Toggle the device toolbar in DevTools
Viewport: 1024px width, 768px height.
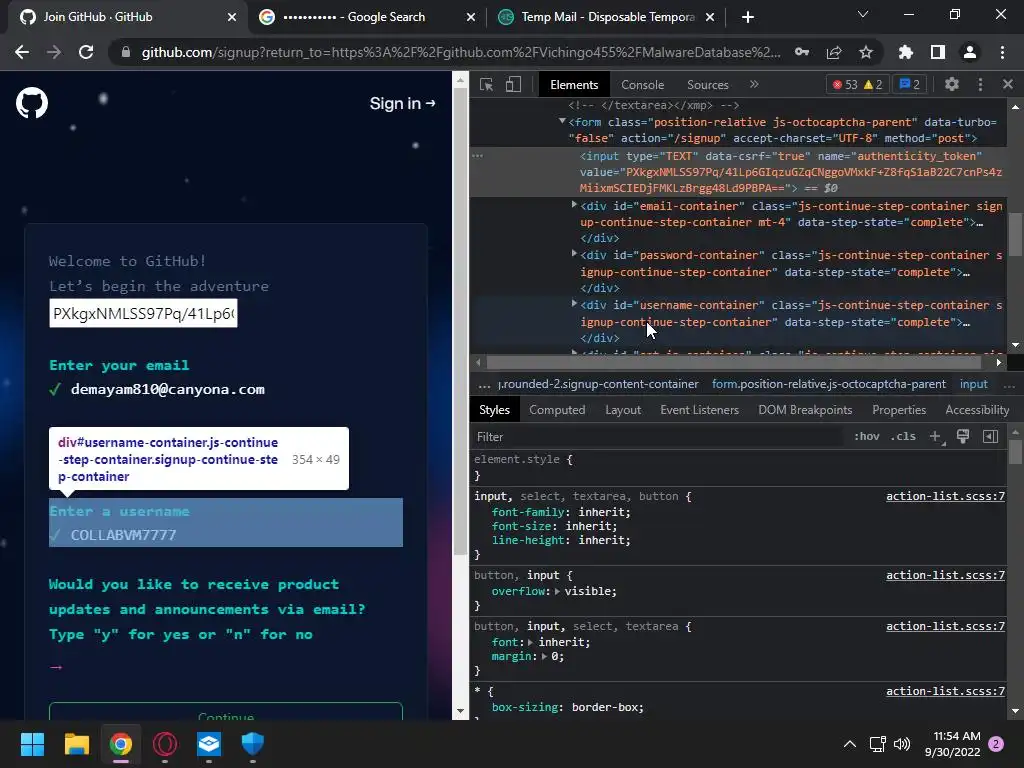point(513,84)
